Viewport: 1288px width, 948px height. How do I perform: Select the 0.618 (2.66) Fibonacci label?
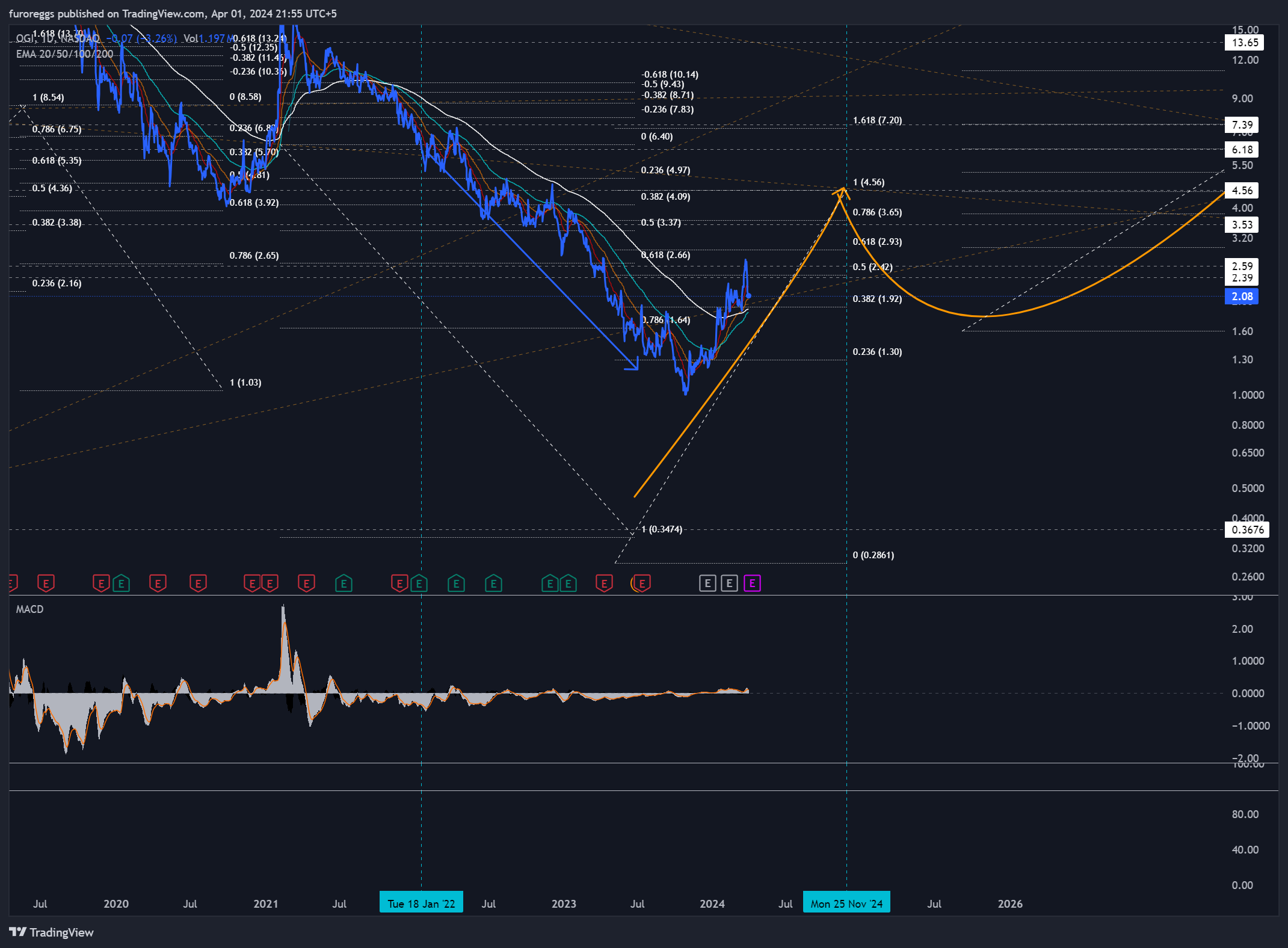pos(665,255)
